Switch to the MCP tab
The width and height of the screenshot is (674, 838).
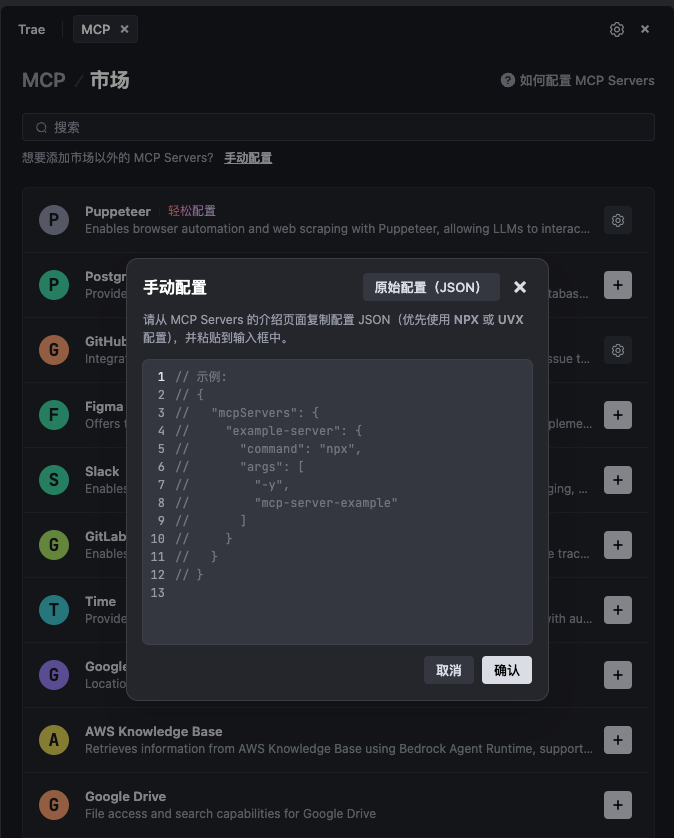coord(97,29)
